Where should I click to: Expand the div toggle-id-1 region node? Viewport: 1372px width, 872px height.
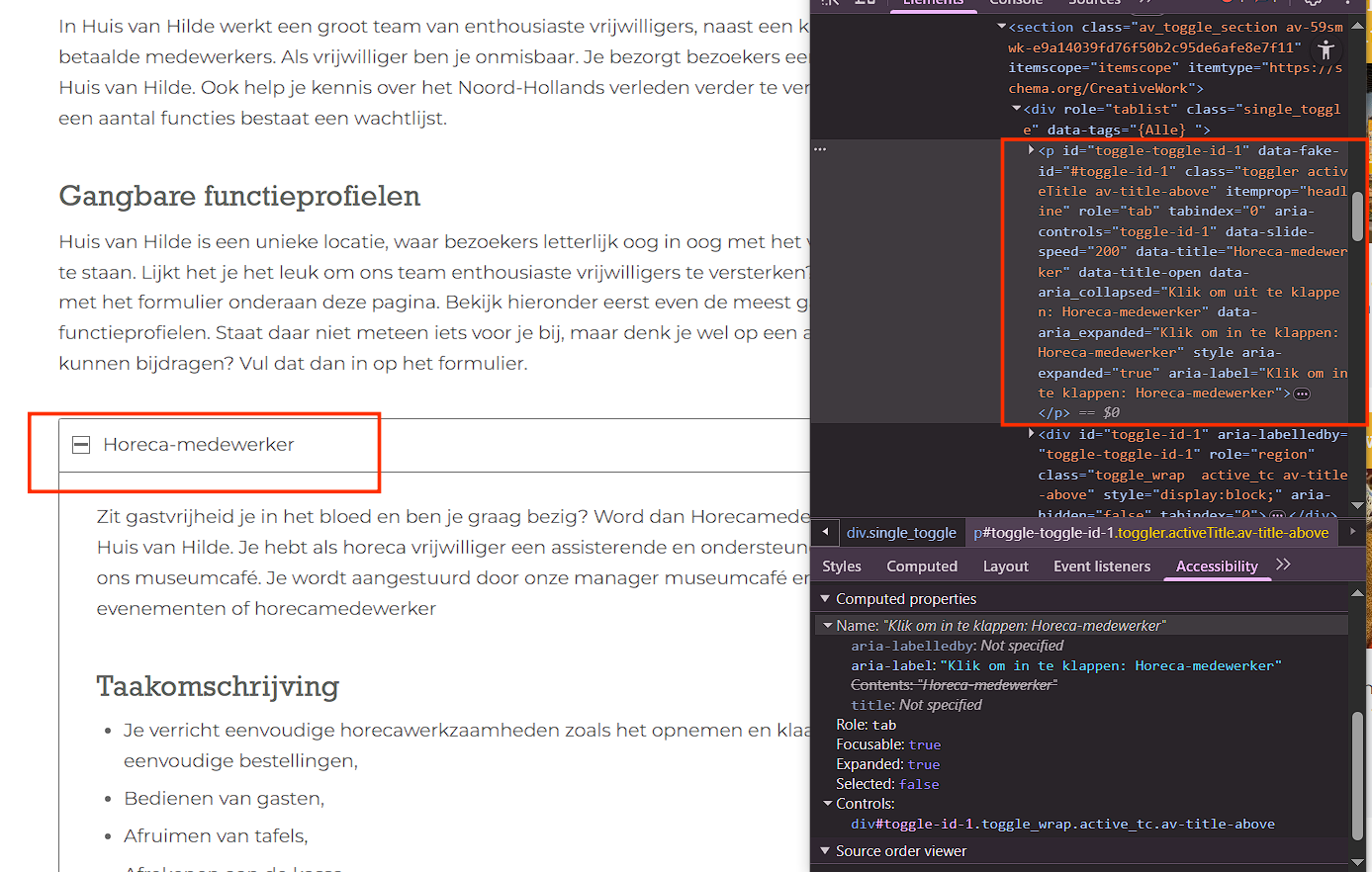tap(1031, 434)
